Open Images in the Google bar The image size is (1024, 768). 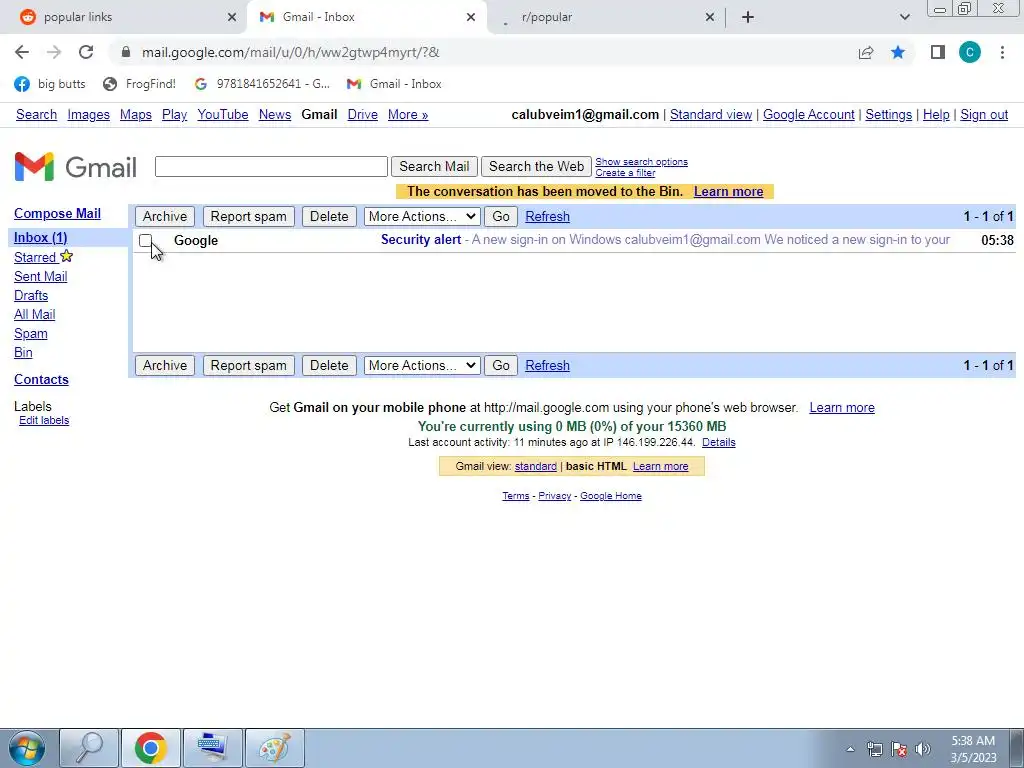(x=88, y=114)
